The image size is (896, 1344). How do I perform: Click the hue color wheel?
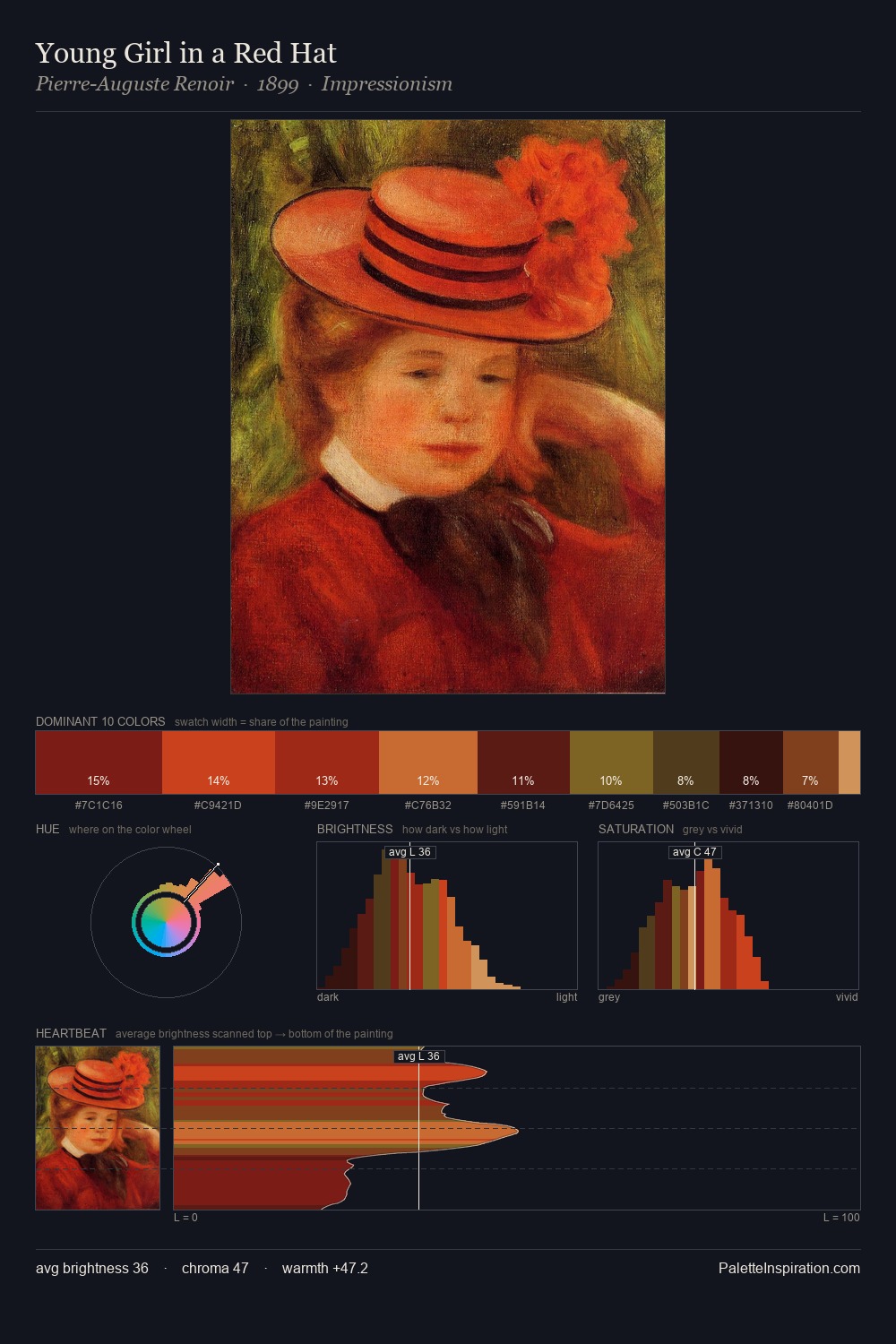pos(166,922)
